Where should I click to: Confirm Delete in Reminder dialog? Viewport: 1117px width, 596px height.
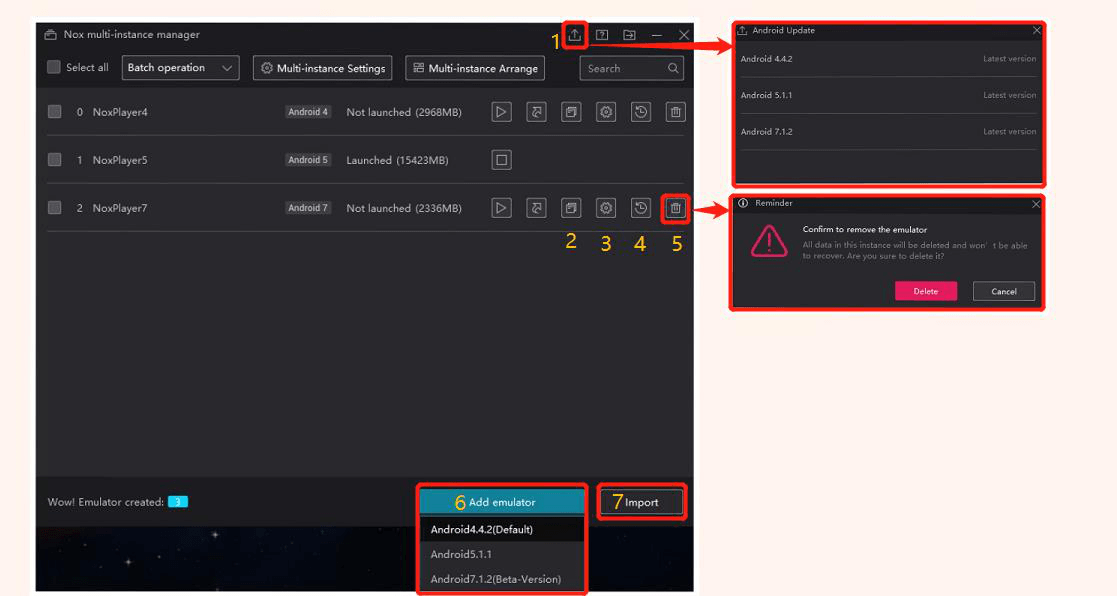point(925,291)
